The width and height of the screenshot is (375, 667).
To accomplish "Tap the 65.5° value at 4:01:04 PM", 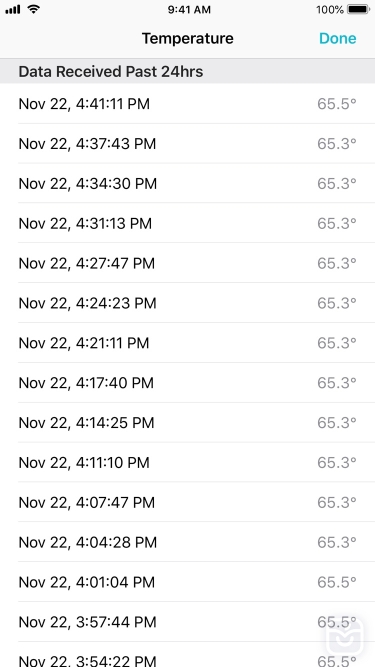I will click(x=337, y=582).
